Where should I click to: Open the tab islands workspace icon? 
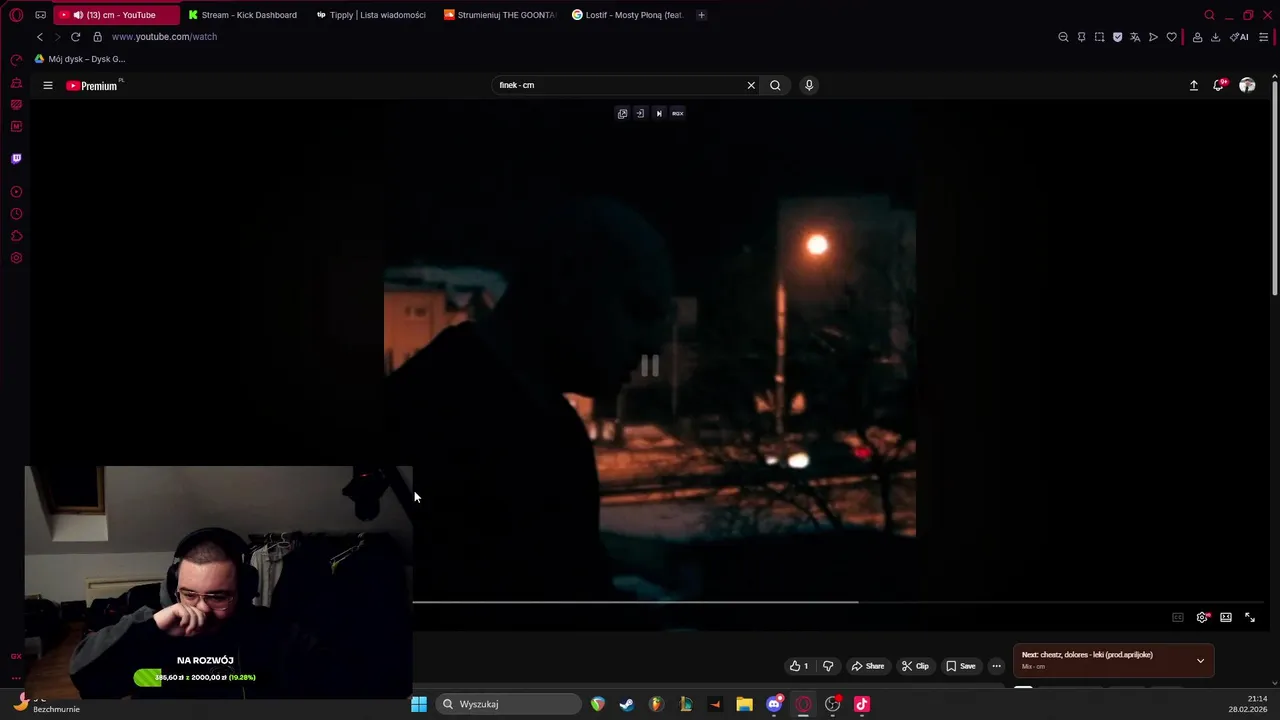pos(41,15)
